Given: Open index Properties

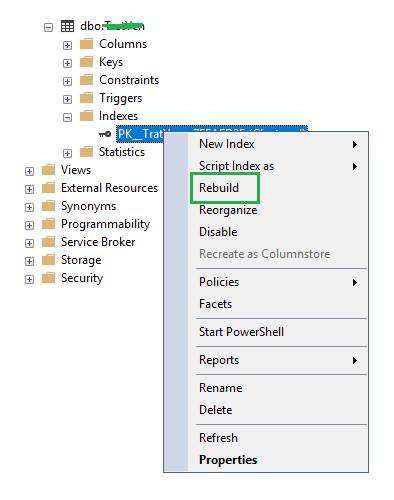Looking at the screenshot, I should pyautogui.click(x=278, y=460).
